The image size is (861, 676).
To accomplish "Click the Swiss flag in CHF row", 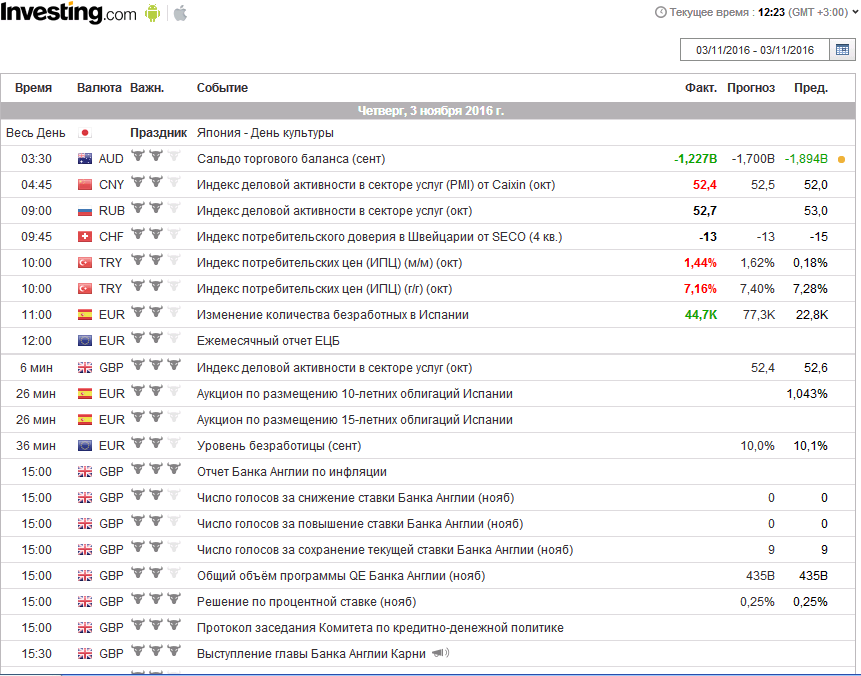I will 84,237.
